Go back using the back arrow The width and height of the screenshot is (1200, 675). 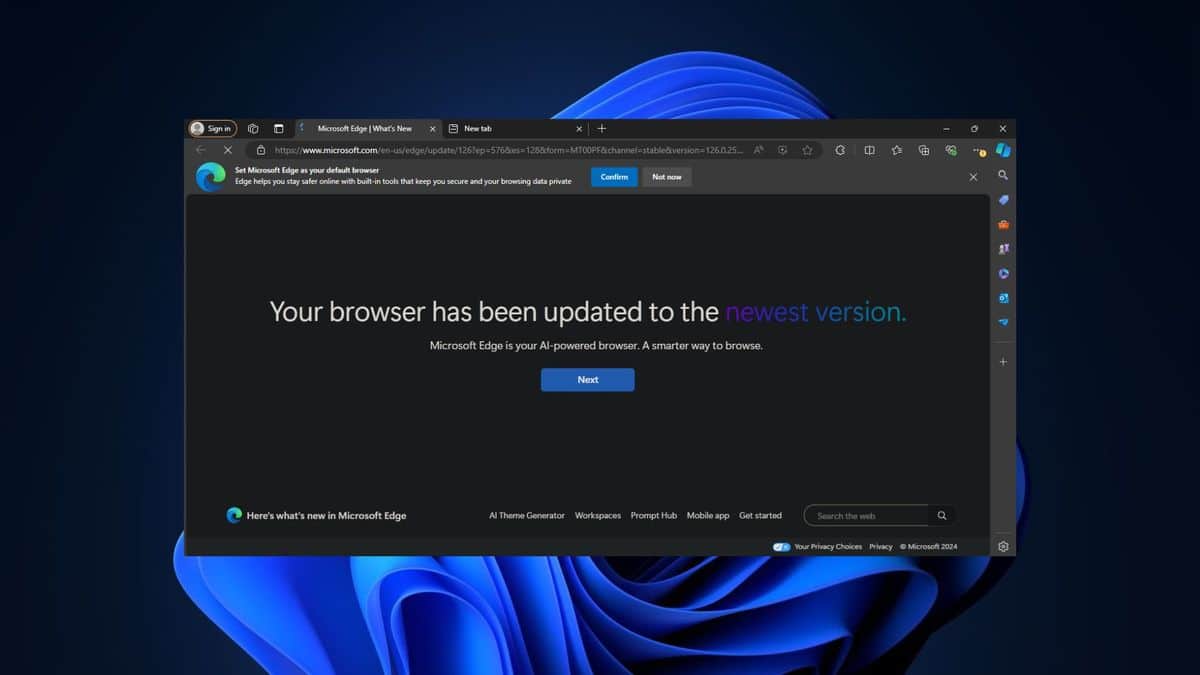tap(201, 150)
